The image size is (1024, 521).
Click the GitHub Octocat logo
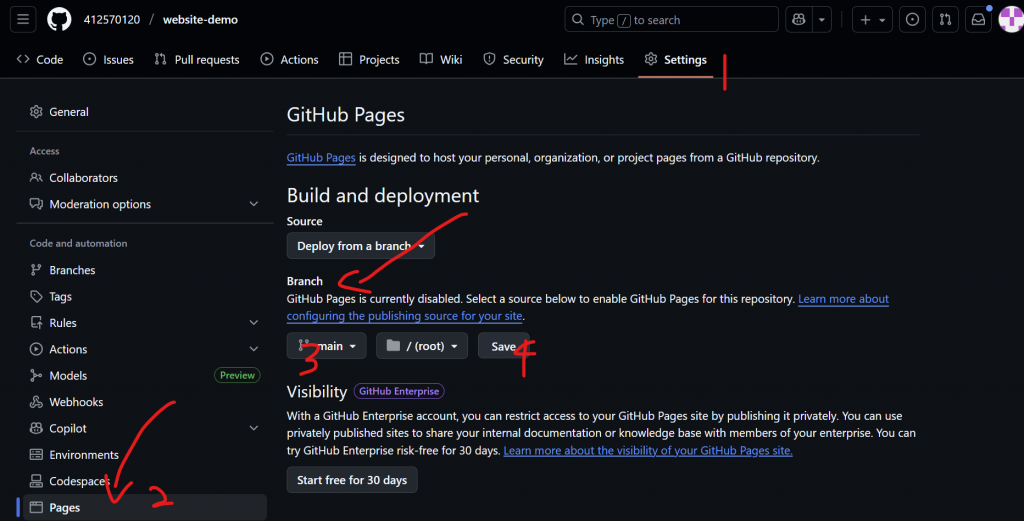[x=59, y=20]
